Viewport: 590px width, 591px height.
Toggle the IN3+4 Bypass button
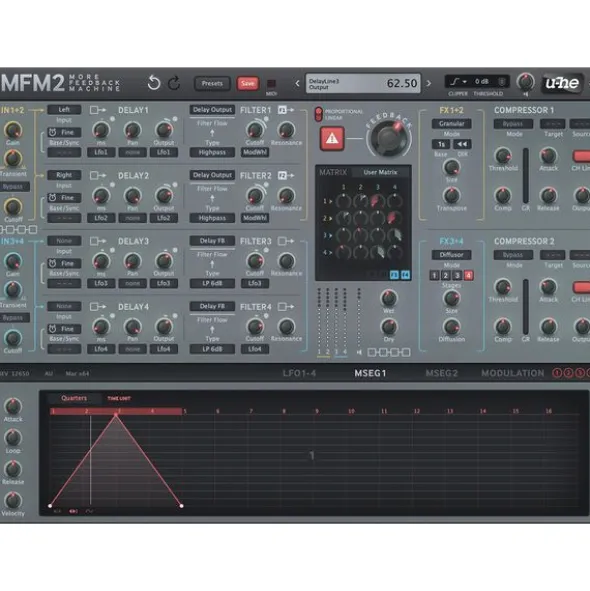[x=14, y=318]
